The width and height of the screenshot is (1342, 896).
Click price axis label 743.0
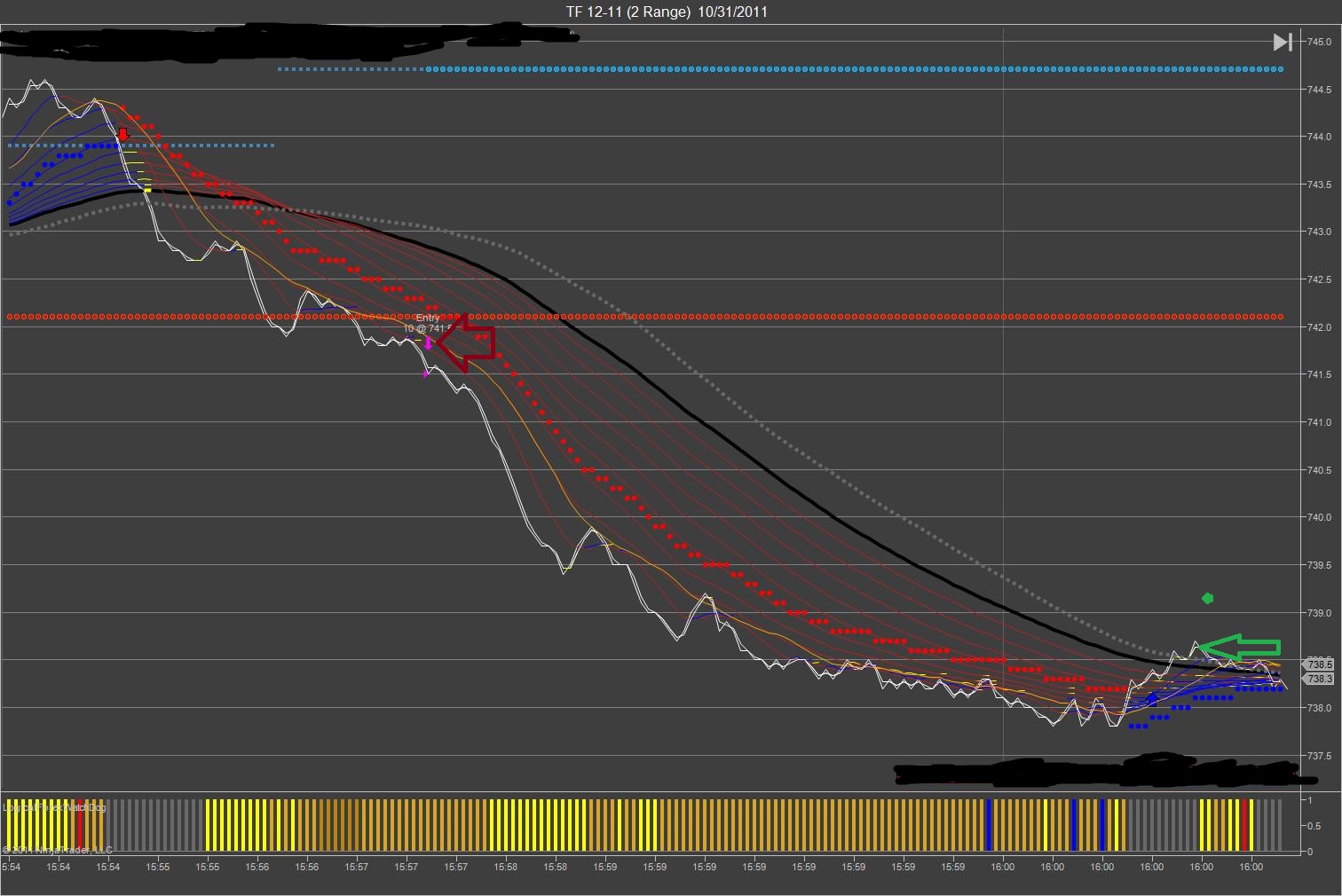click(x=1319, y=232)
